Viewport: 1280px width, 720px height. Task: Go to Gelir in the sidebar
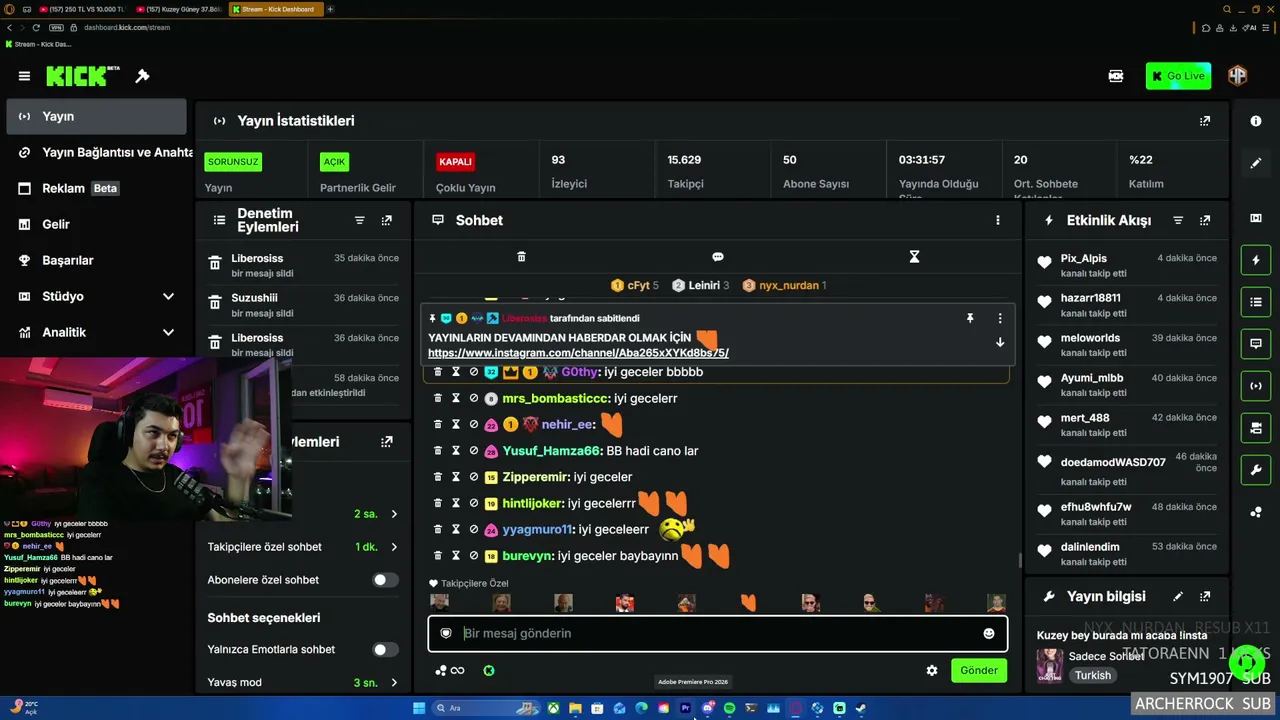click(x=96, y=224)
